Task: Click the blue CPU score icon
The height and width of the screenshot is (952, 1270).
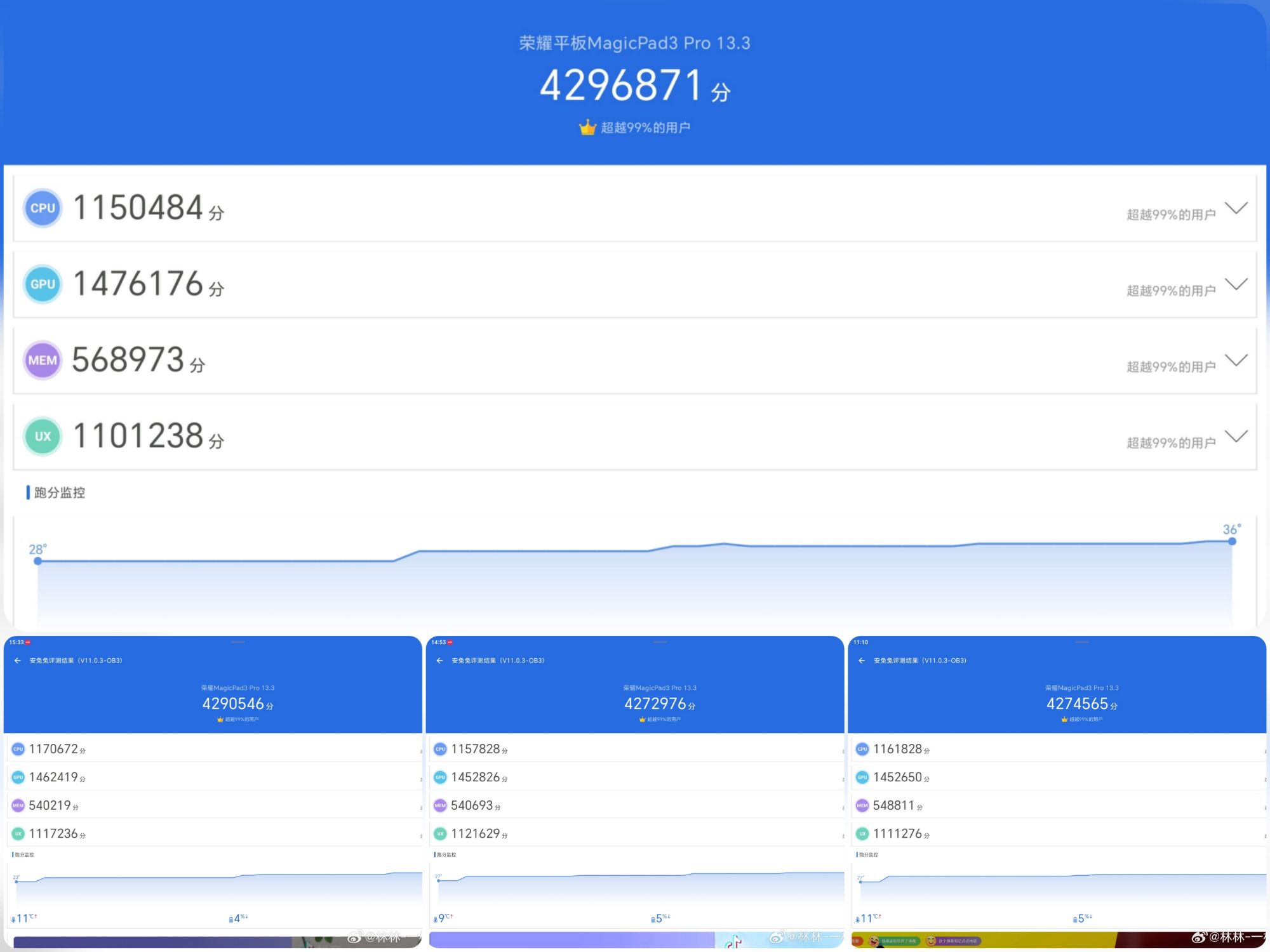Action: [x=43, y=208]
